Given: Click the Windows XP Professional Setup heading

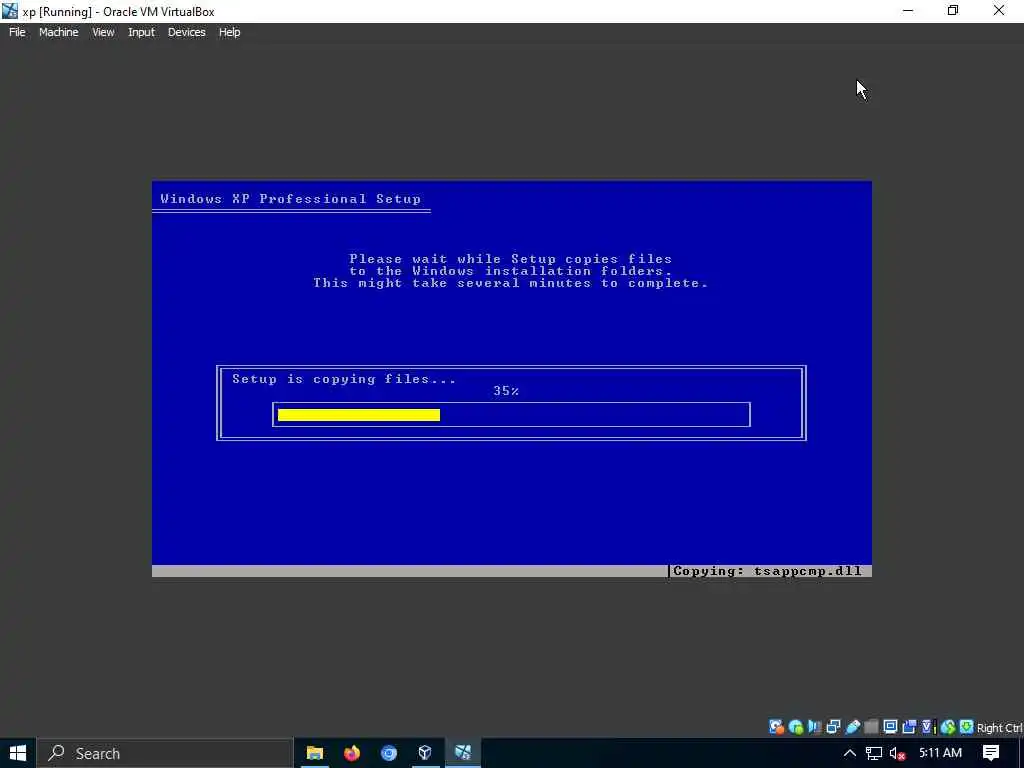Looking at the screenshot, I should point(291,199).
